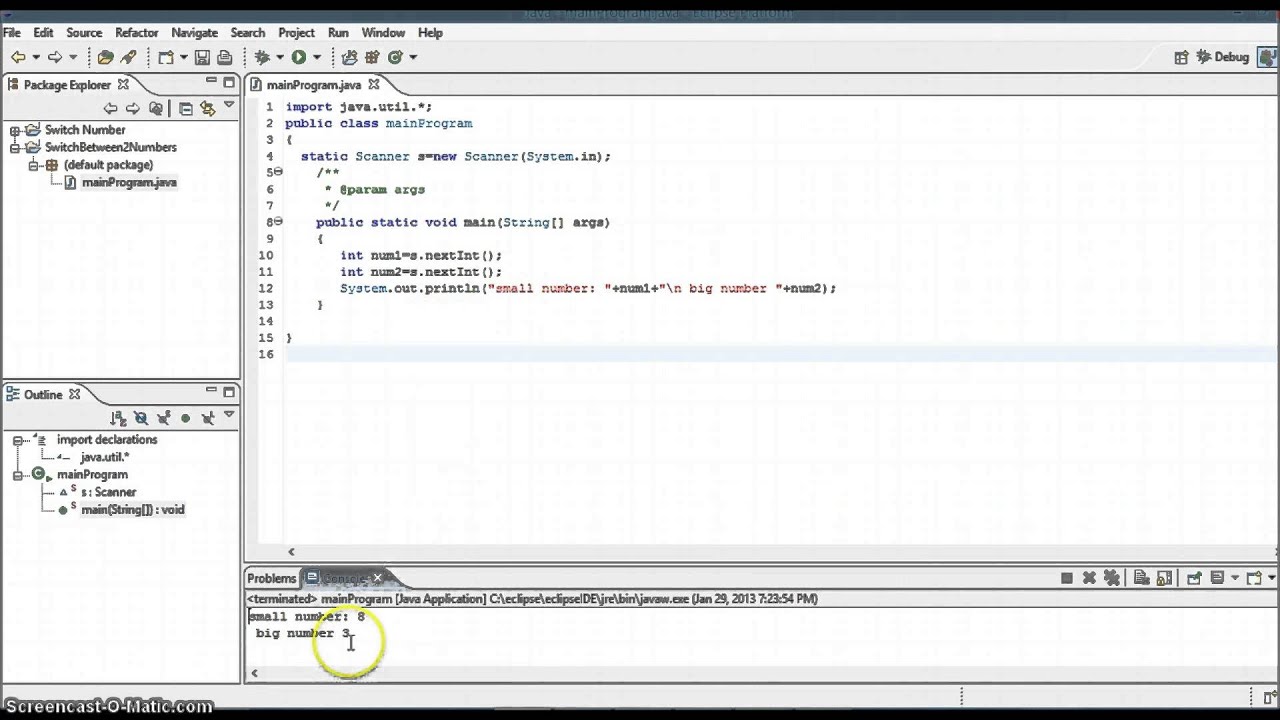Open the Refactor menu

(136, 33)
